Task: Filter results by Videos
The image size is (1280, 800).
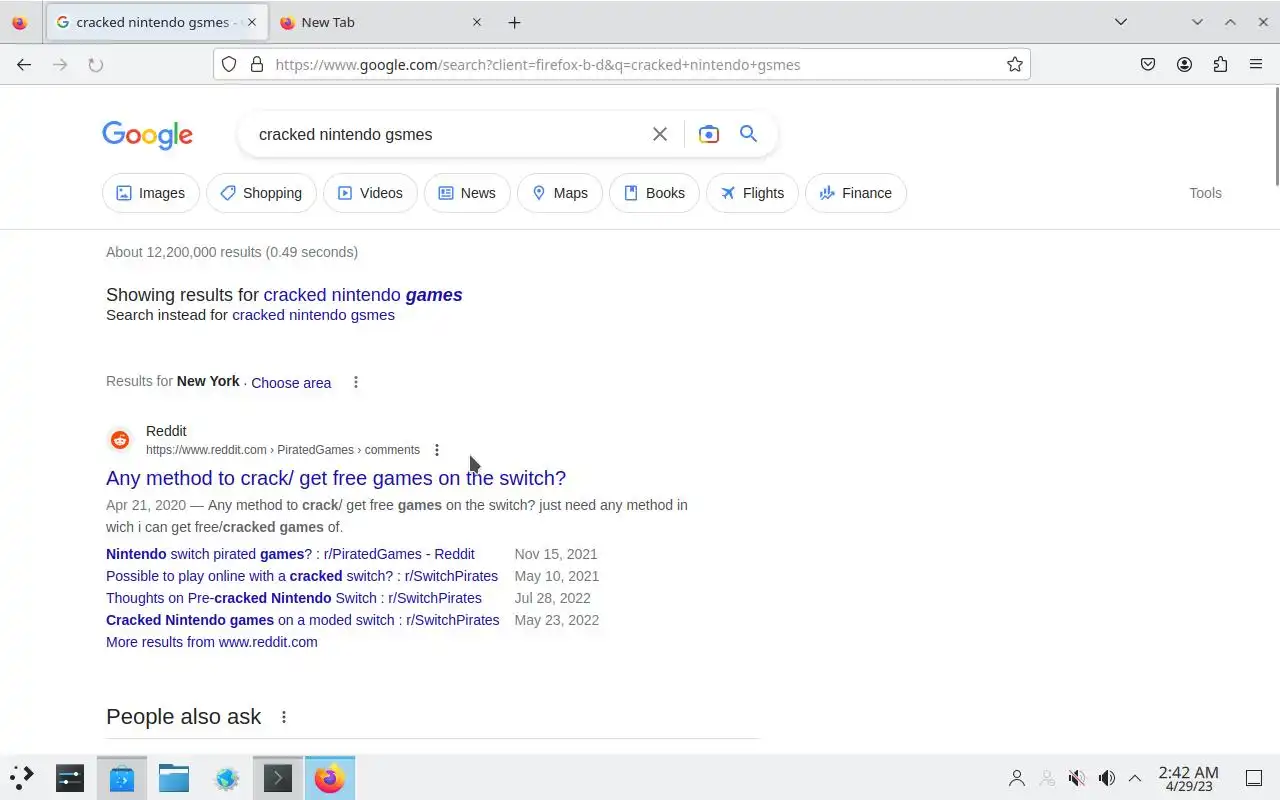Action: pyautogui.click(x=370, y=193)
